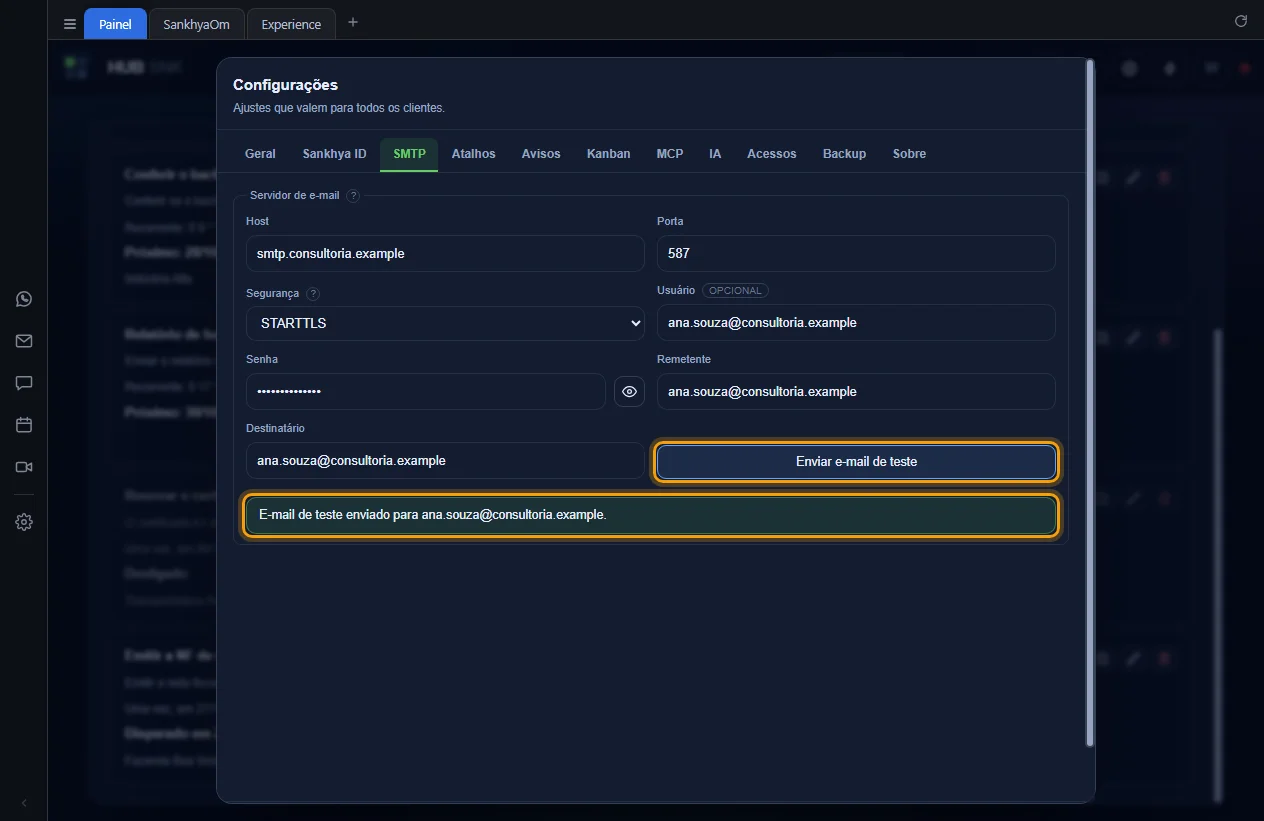This screenshot has height=821, width=1264.
Task: Open the Avisos settings tab
Action: click(541, 154)
